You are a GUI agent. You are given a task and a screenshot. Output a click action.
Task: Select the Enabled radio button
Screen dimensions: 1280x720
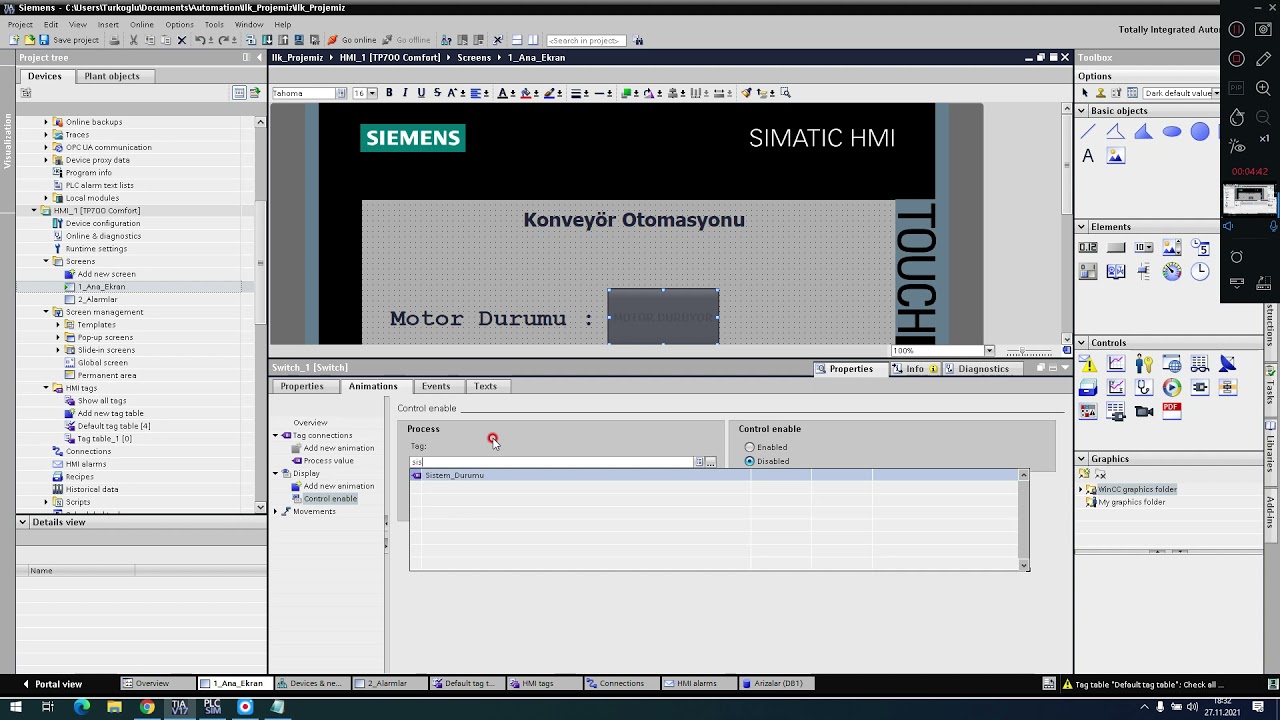[749, 447]
